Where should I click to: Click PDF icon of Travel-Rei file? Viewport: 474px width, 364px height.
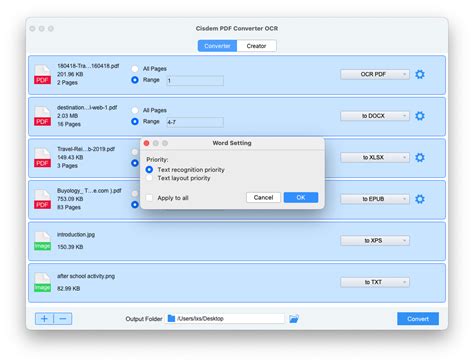tap(42, 158)
